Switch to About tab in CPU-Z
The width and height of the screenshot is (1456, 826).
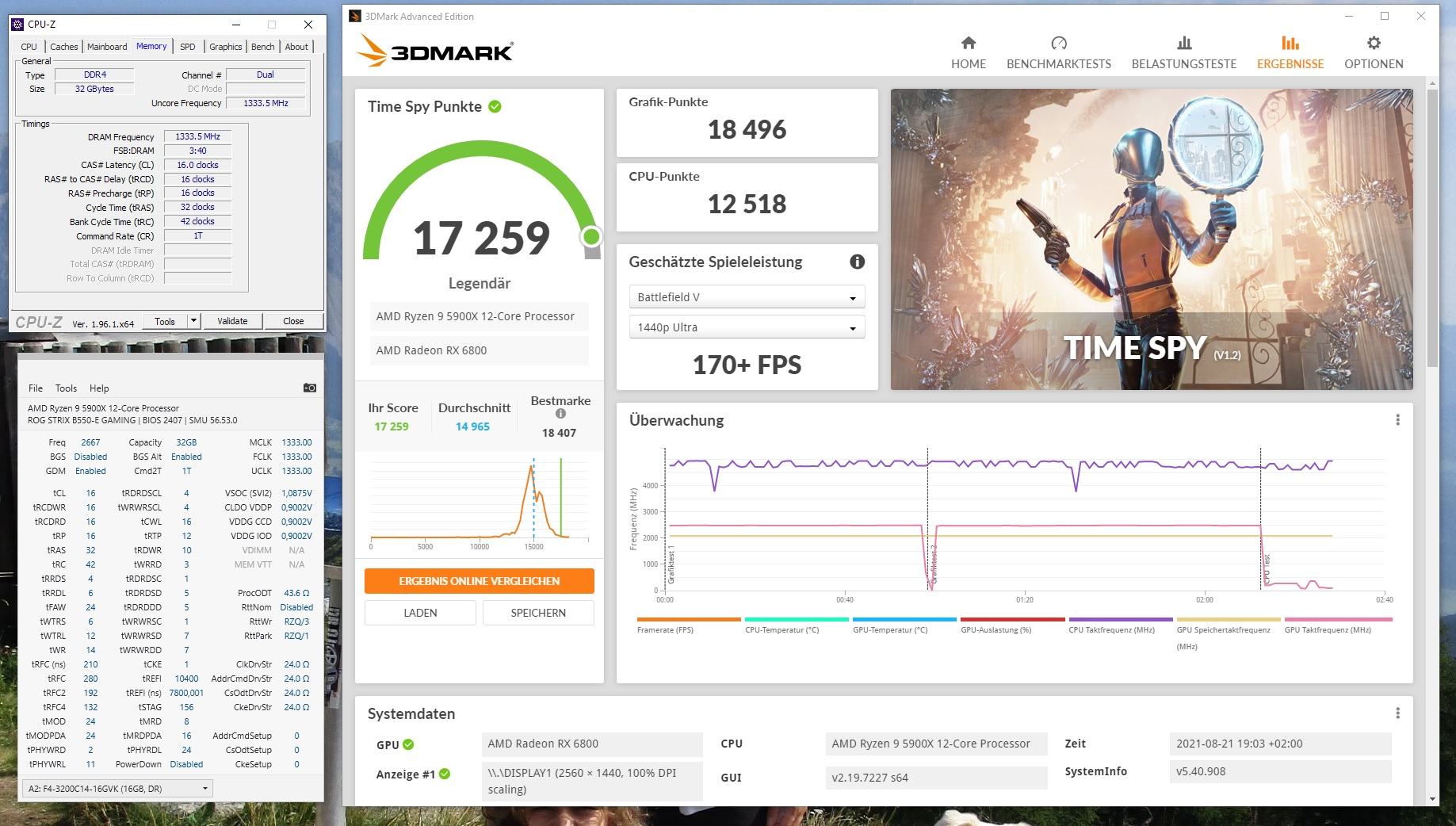coord(296,47)
